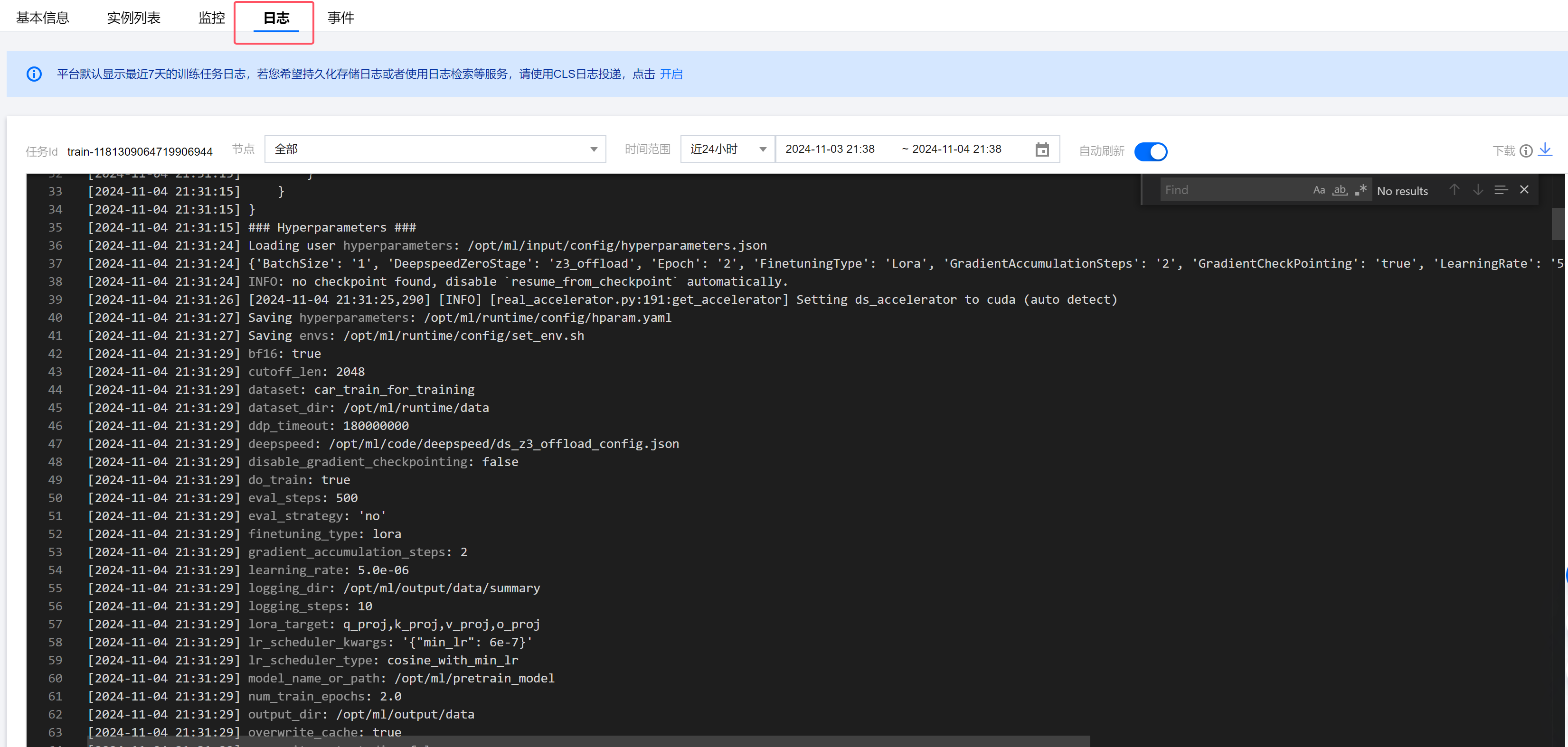Open the 节点 全部 dropdown
1568x747 pixels.
point(435,149)
